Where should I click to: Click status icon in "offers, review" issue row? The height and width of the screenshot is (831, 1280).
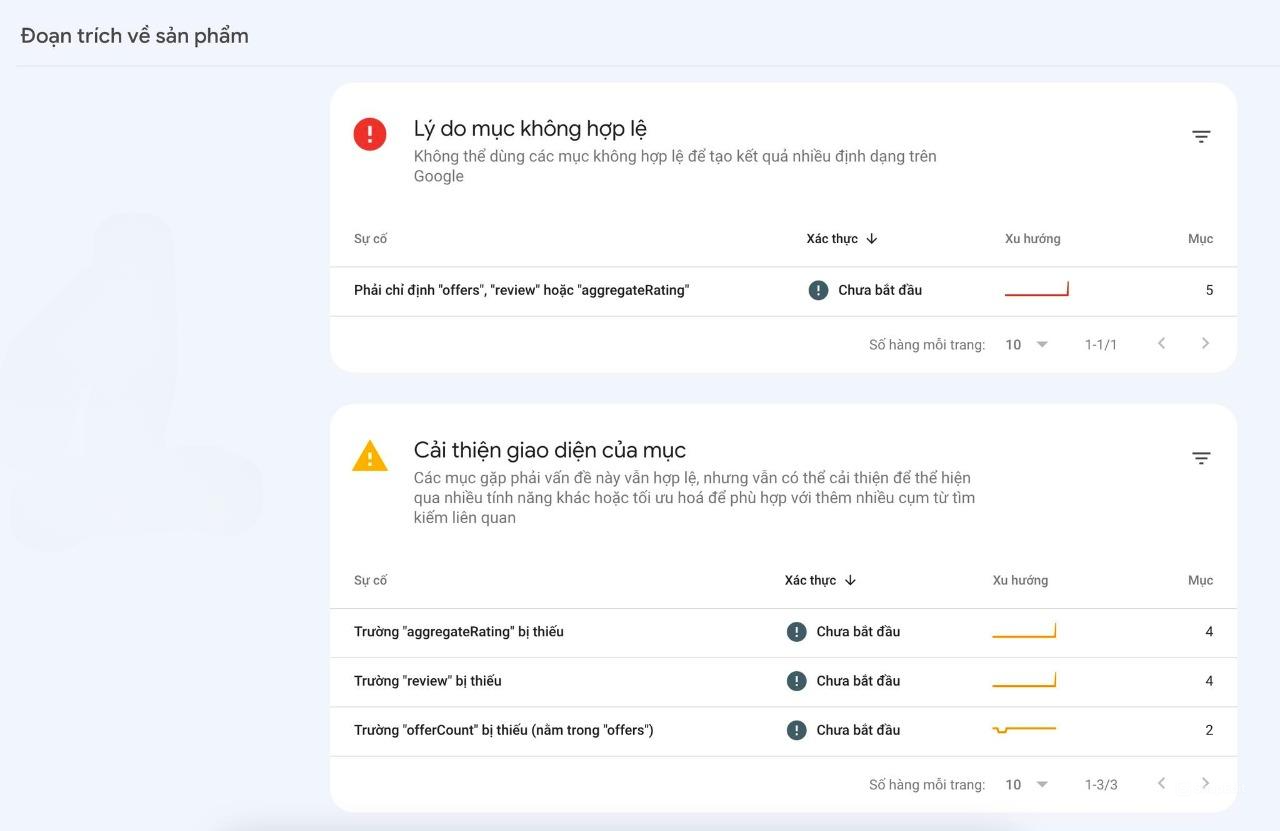tap(818, 290)
